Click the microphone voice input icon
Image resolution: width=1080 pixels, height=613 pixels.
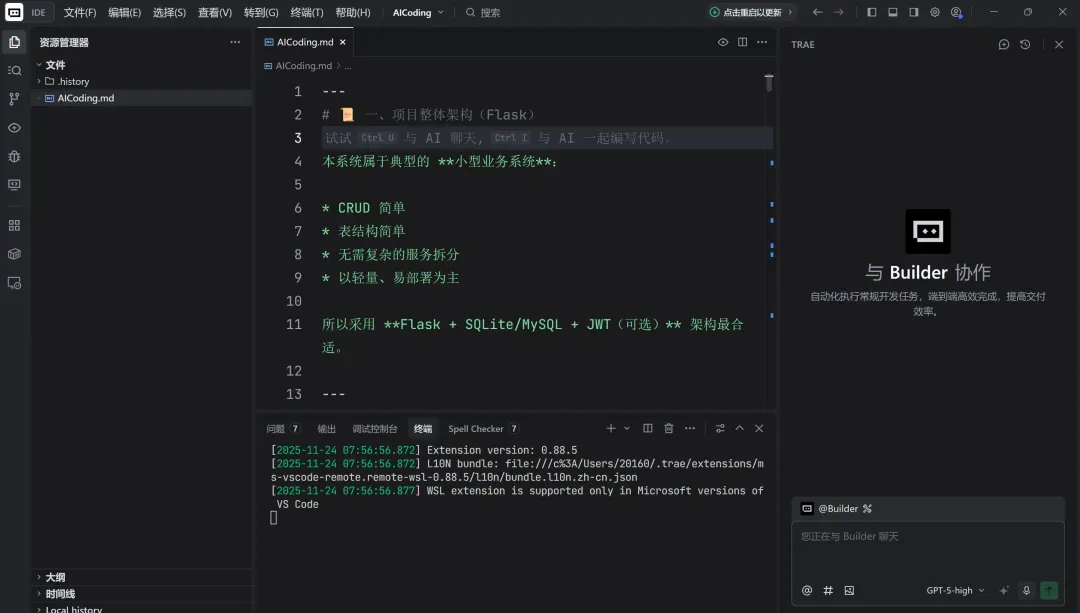[x=1026, y=590]
